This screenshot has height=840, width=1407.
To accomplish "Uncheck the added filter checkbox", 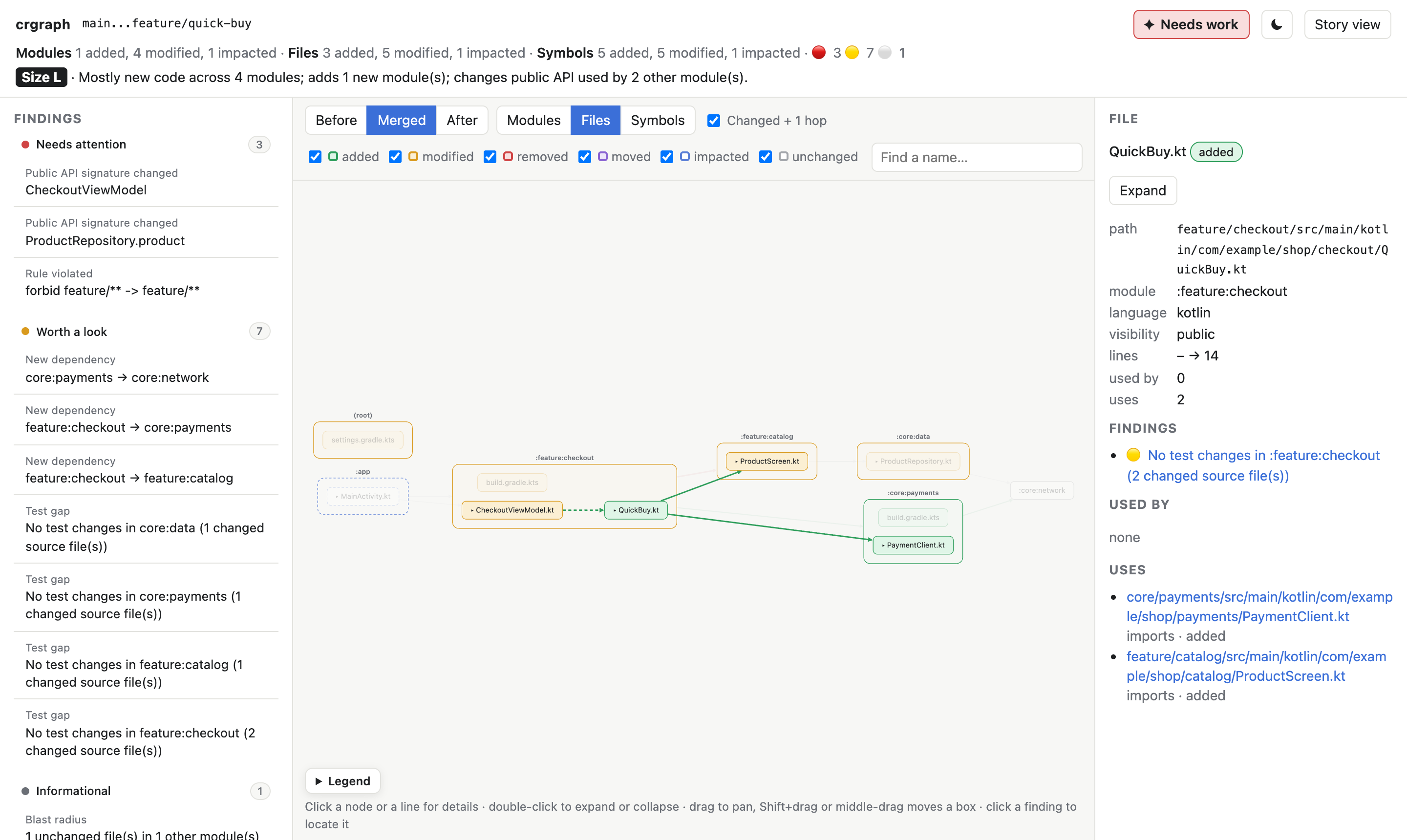I will (x=315, y=157).
